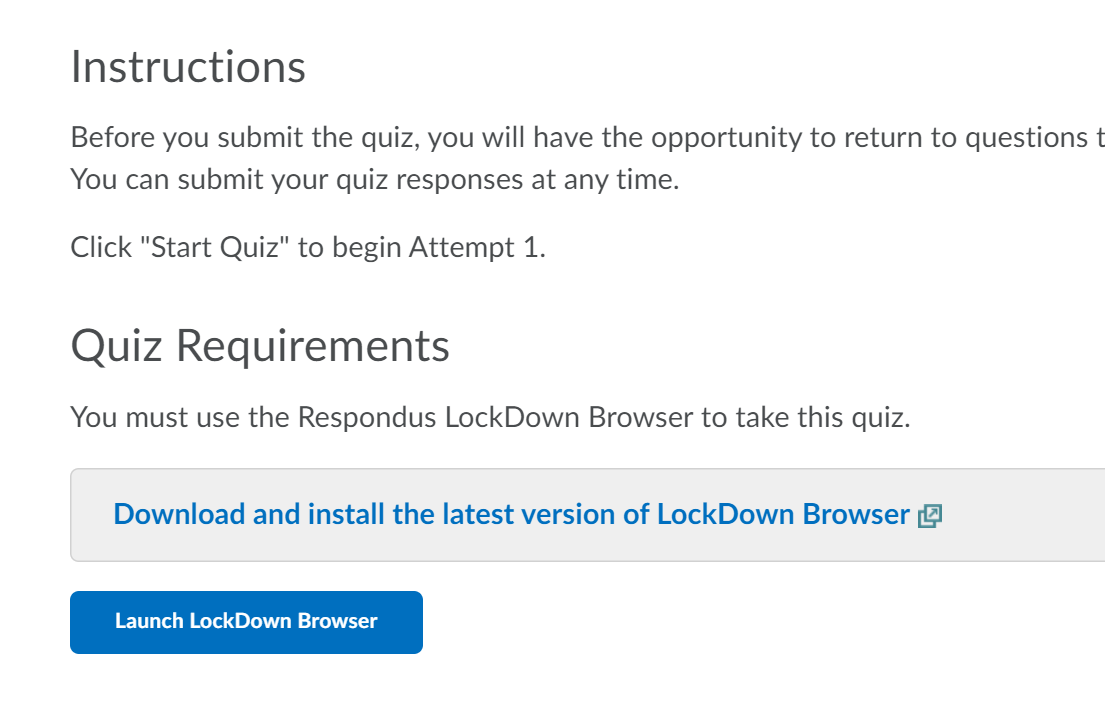Select the Instructions heading
This screenshot has height=710, width=1105.
click(x=188, y=67)
